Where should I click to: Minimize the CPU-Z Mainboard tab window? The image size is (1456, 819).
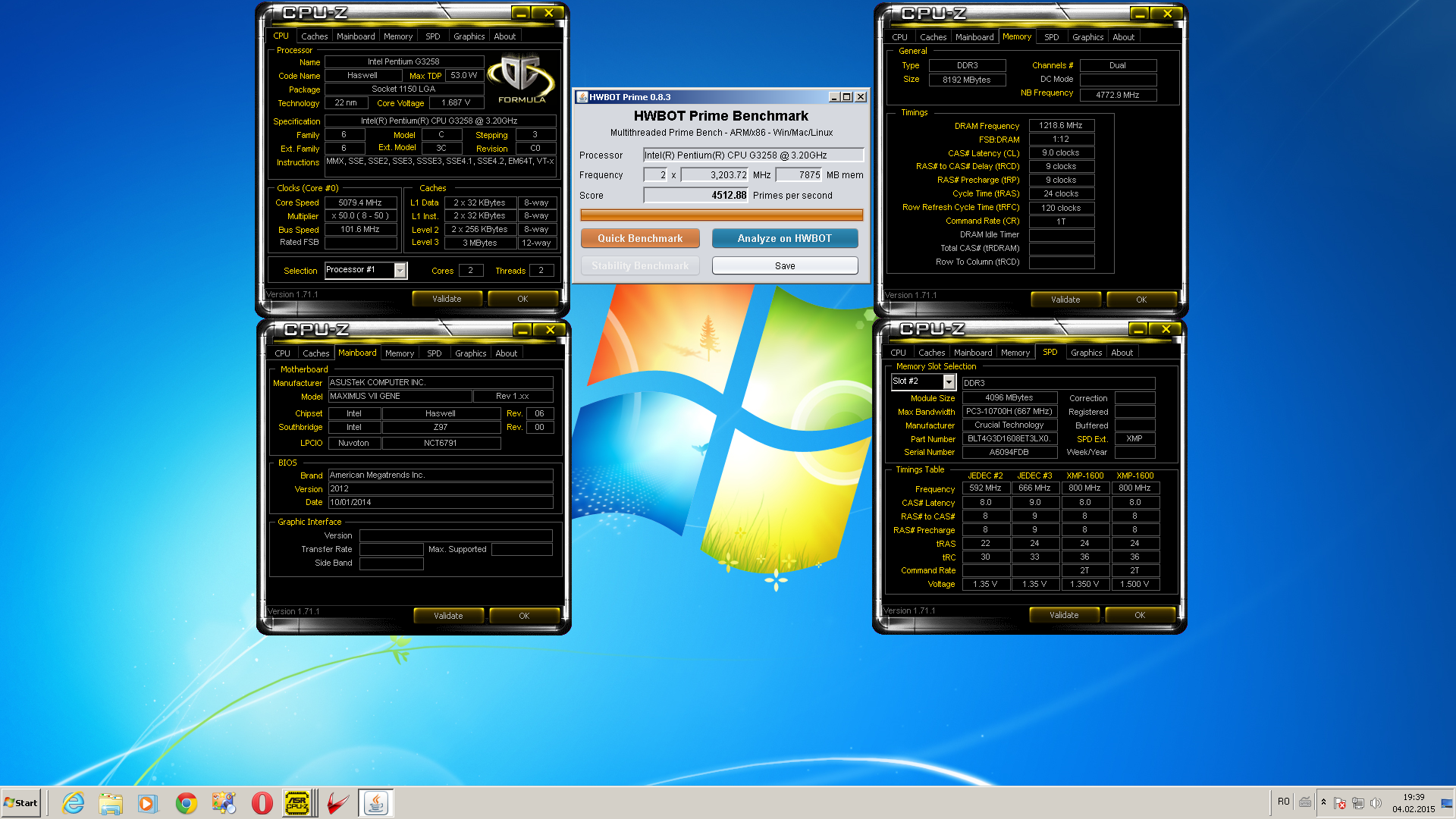pos(522,330)
